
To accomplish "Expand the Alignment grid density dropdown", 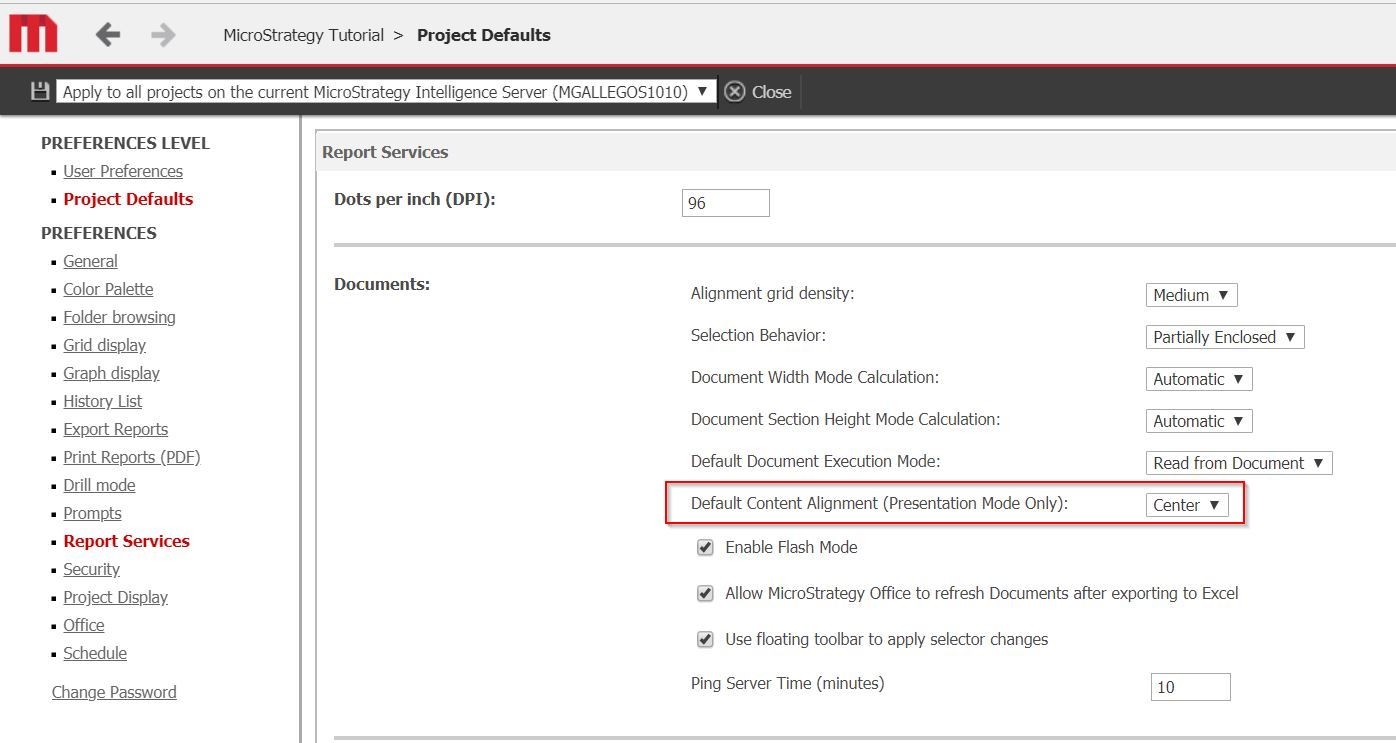I will click(1191, 295).
